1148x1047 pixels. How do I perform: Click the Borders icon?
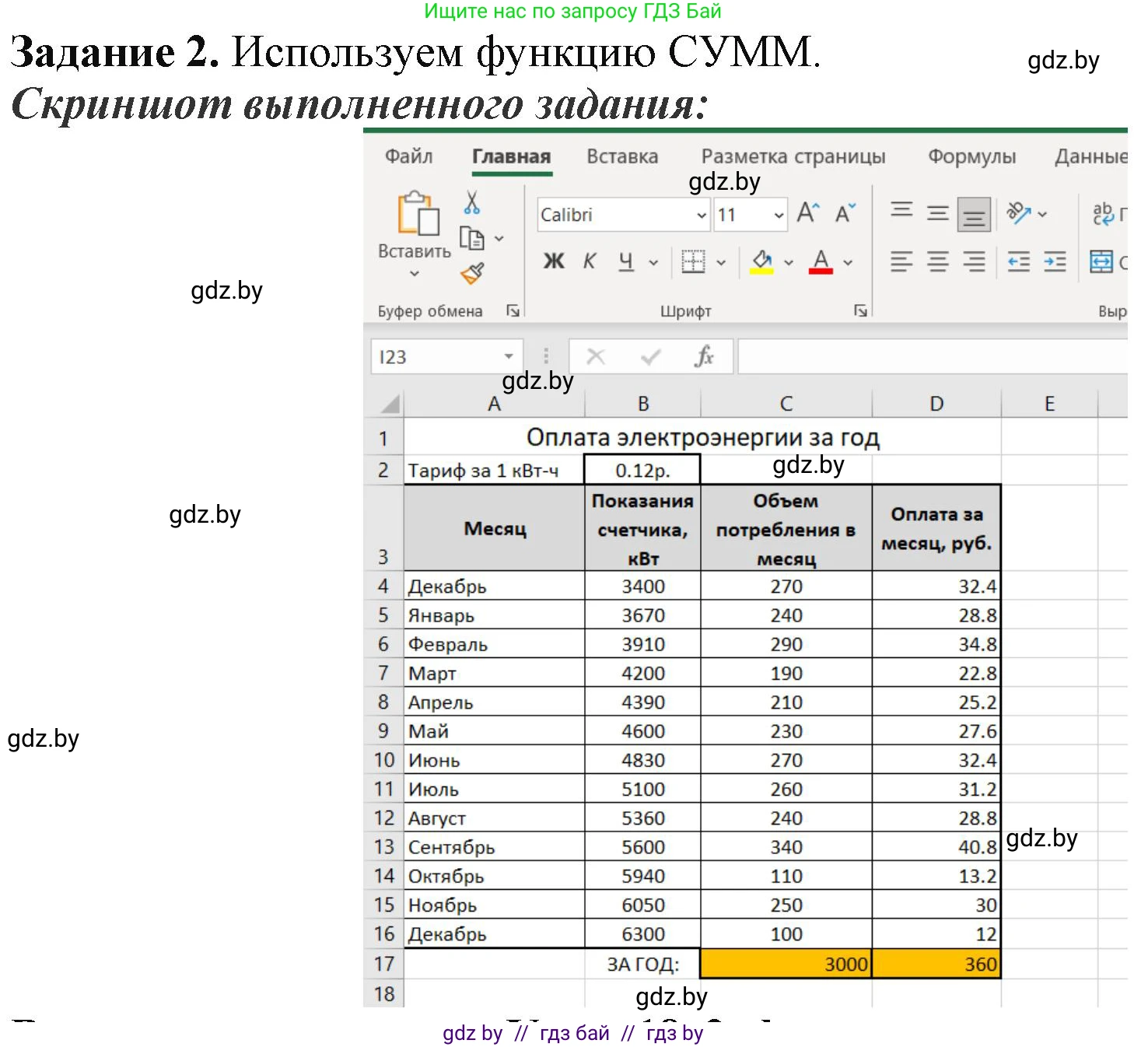point(693,262)
